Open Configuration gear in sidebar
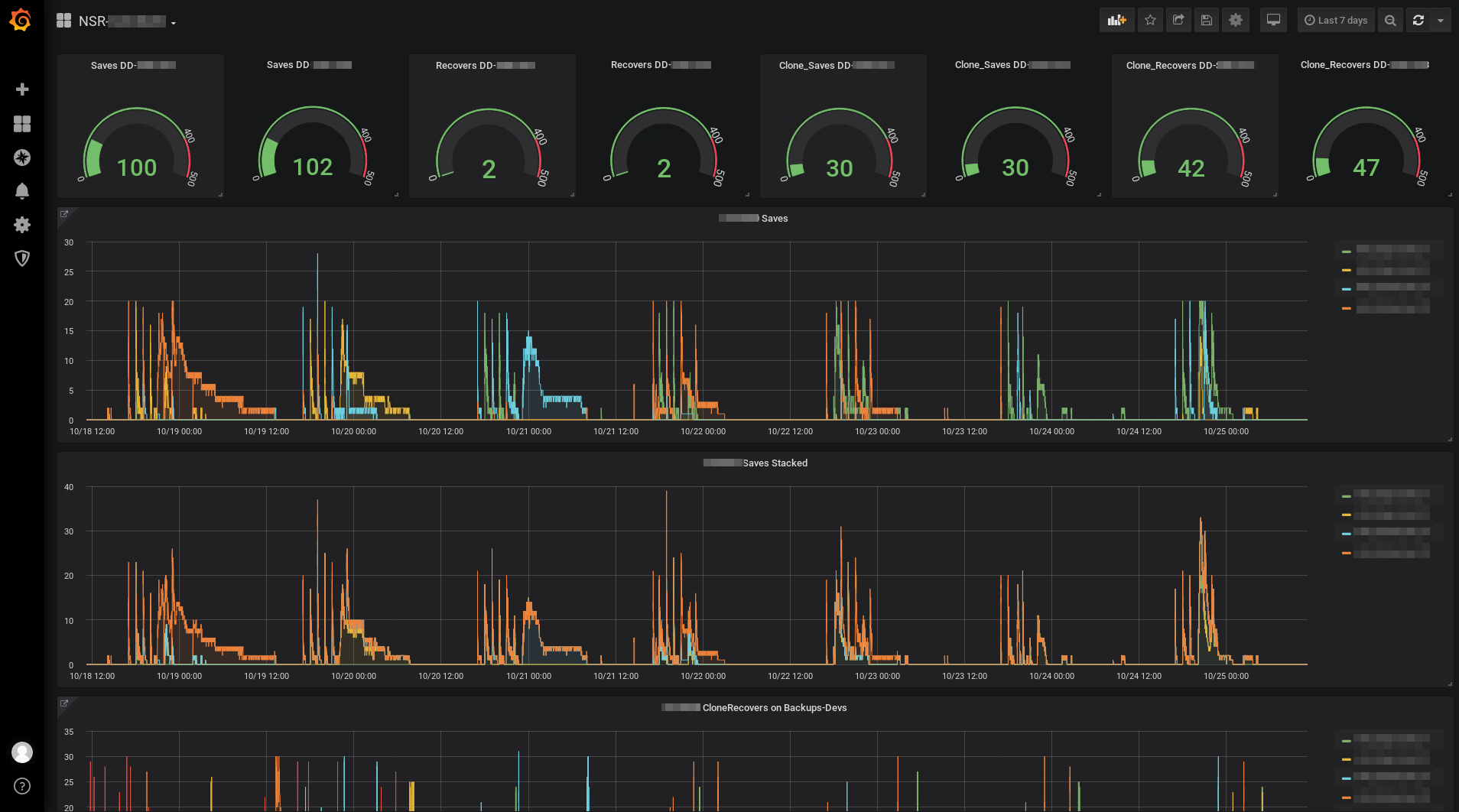This screenshot has height=812, width=1459. 22,225
